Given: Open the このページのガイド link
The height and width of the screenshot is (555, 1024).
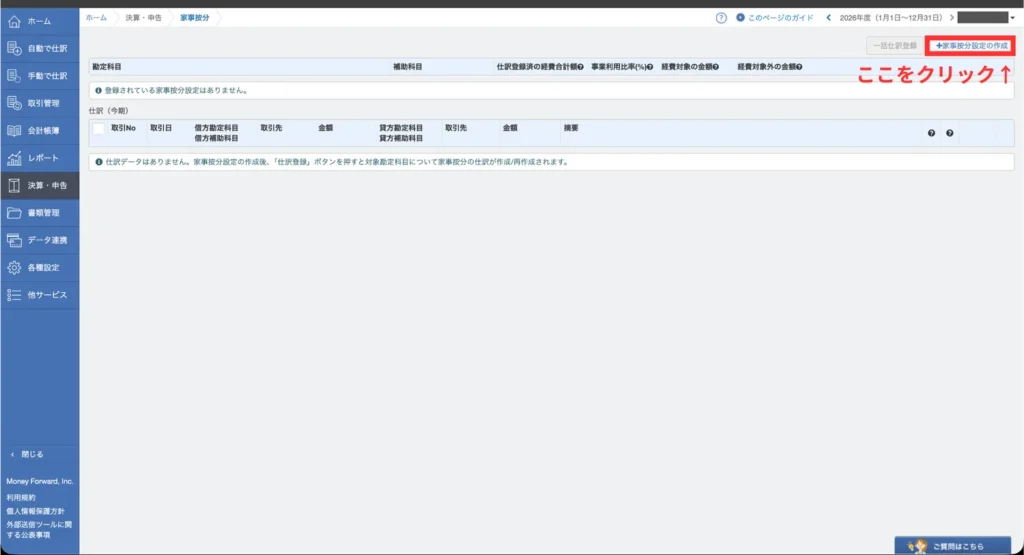Looking at the screenshot, I should point(775,18).
